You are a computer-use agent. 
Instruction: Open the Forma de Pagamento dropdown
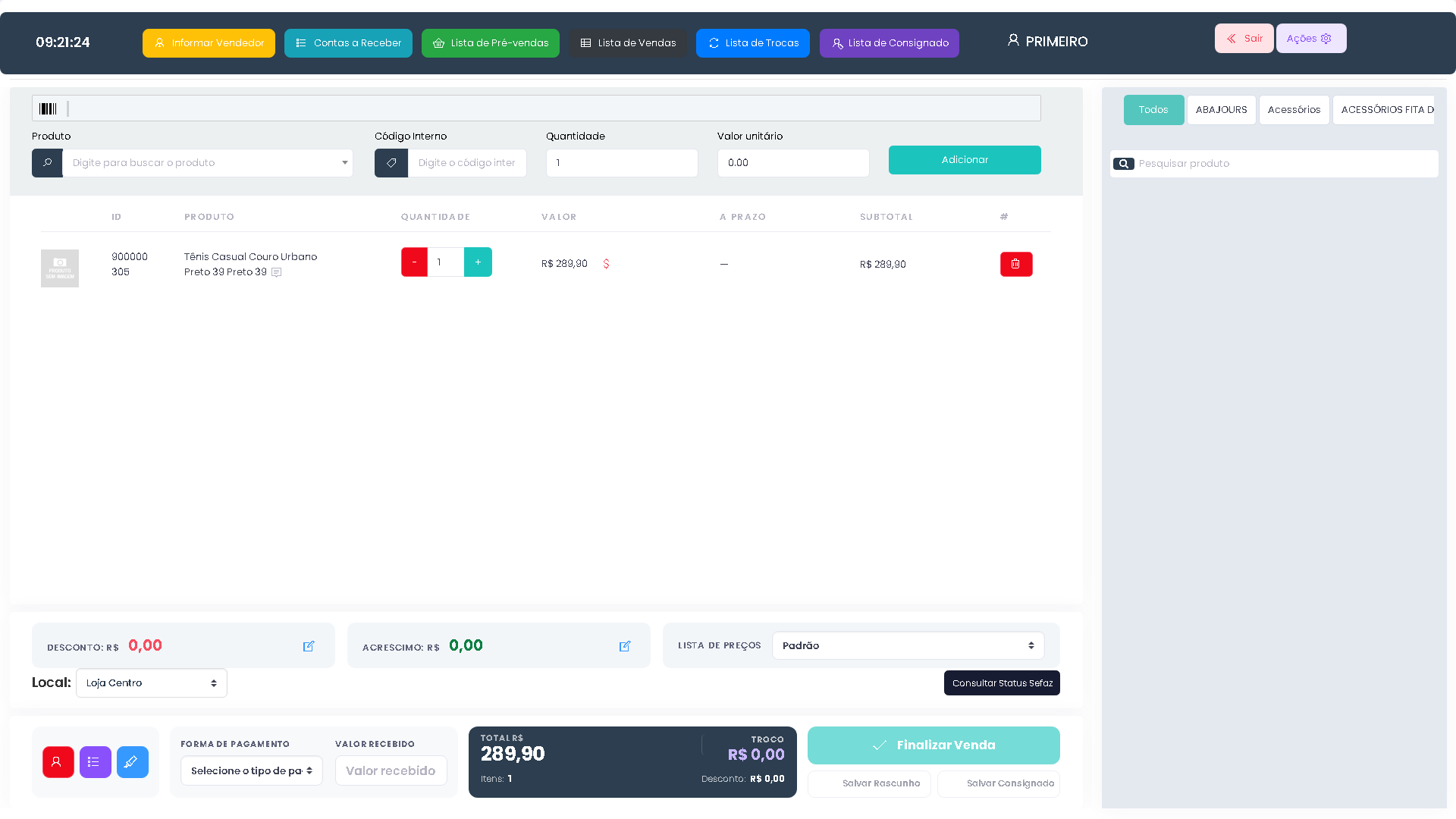(252, 770)
